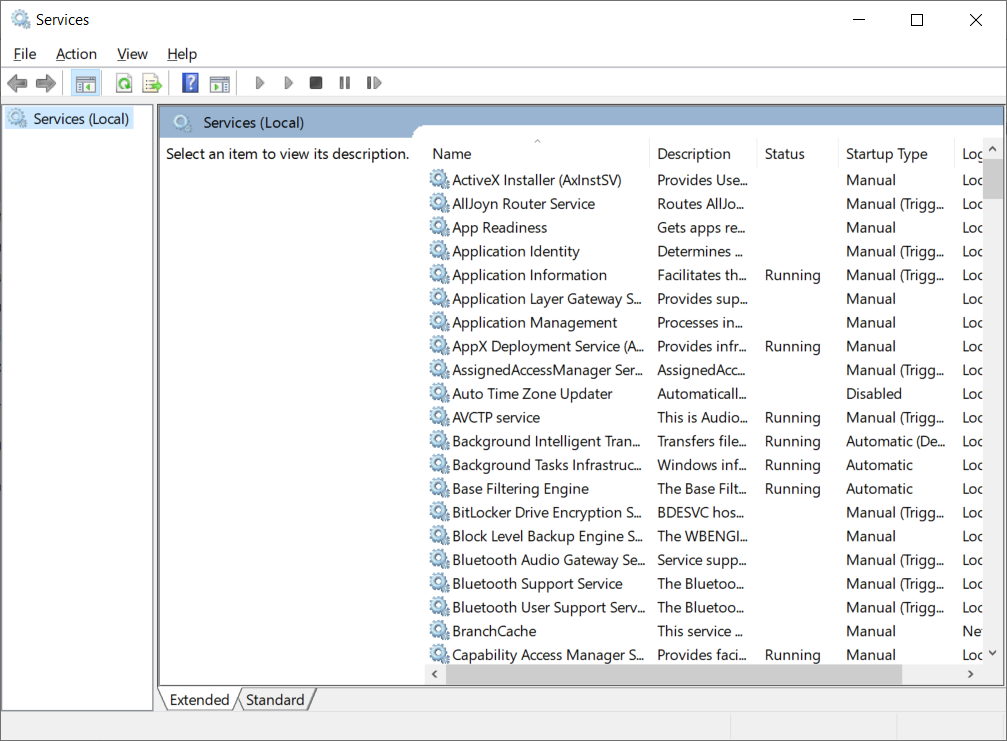
Task: Click the horizontal scrollbar right arrow
Action: click(970, 674)
